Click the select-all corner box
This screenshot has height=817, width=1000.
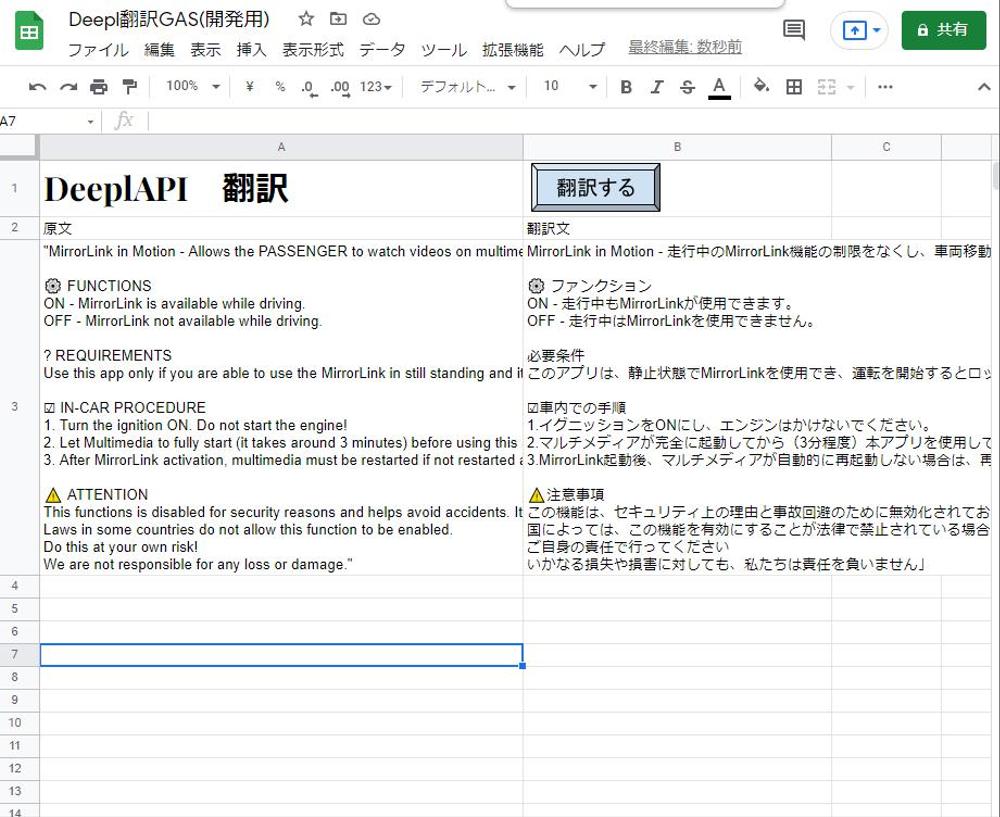tap(18, 146)
